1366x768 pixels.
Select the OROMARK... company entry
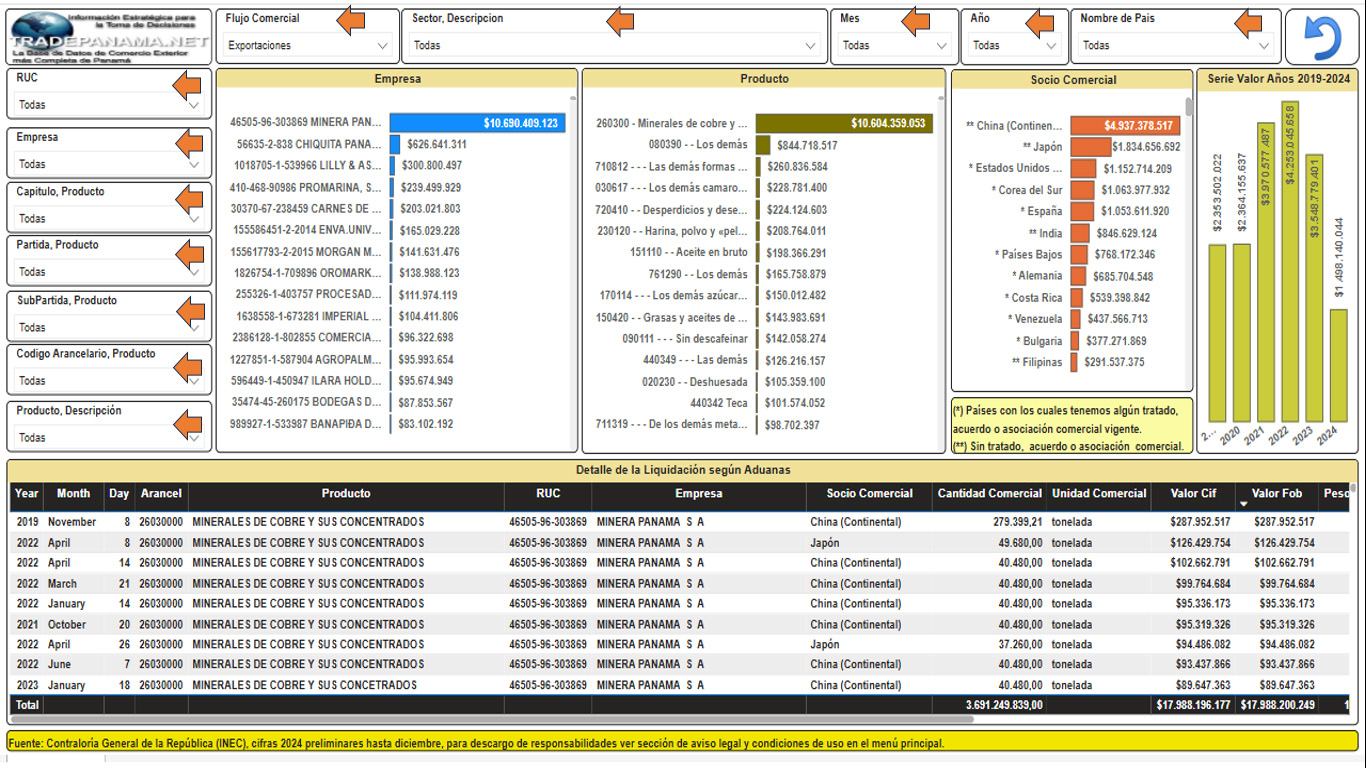(x=308, y=273)
